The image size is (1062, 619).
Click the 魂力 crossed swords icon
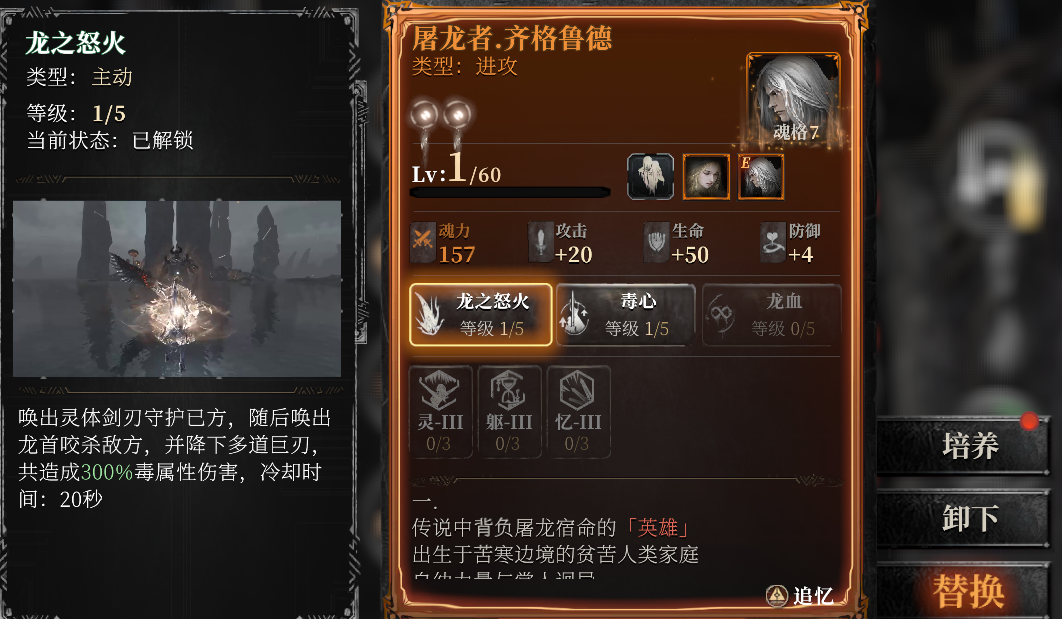[x=423, y=242]
